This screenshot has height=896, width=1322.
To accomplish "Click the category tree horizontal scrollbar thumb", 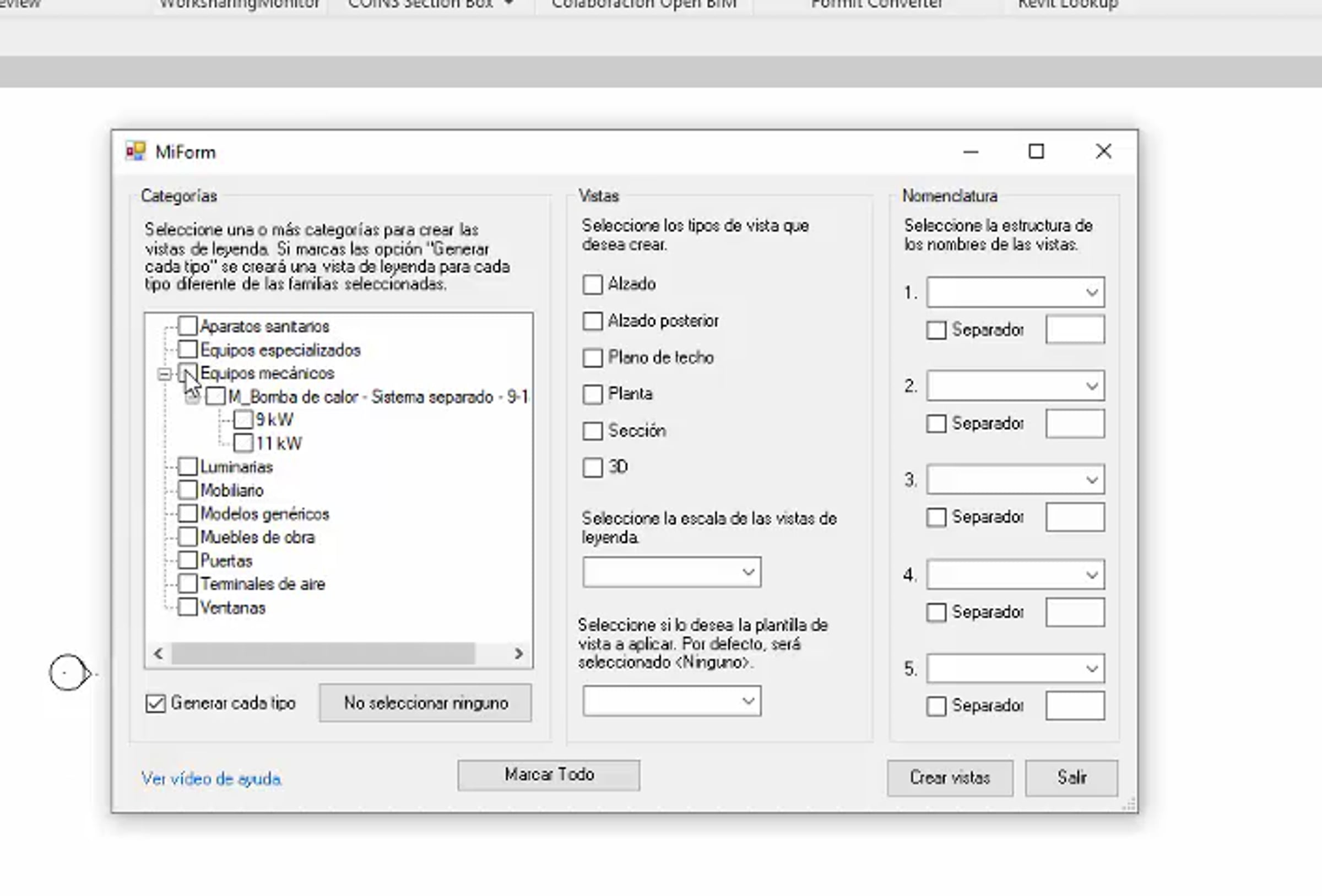I will click(323, 654).
